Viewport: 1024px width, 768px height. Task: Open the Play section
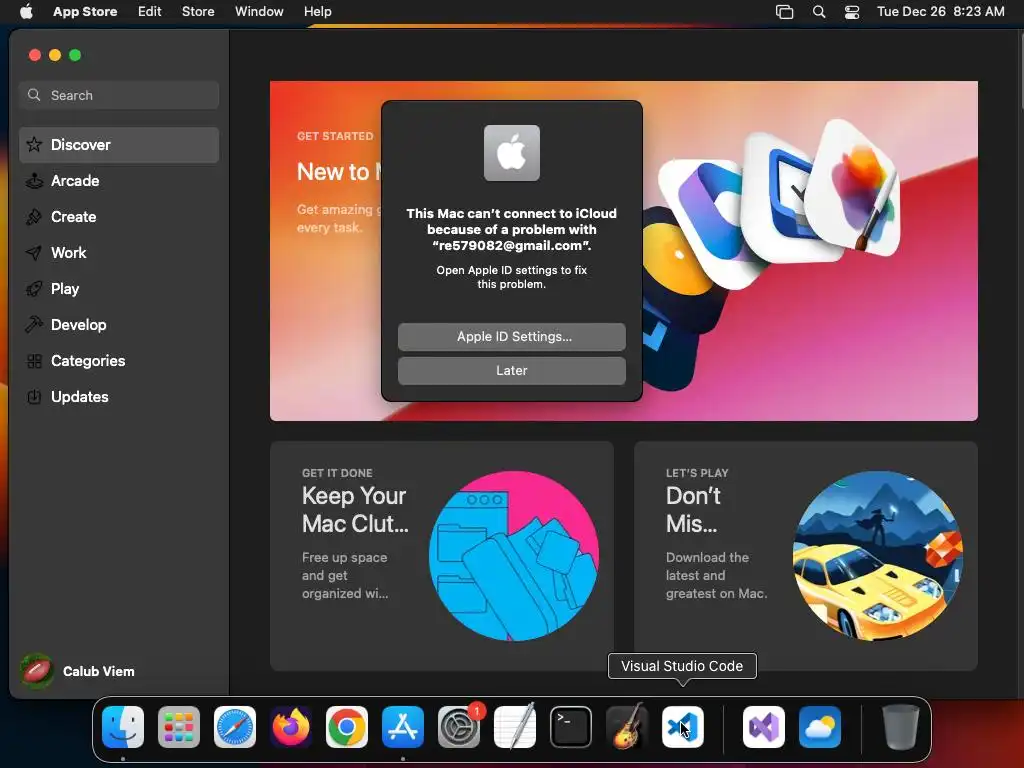[x=119, y=289]
